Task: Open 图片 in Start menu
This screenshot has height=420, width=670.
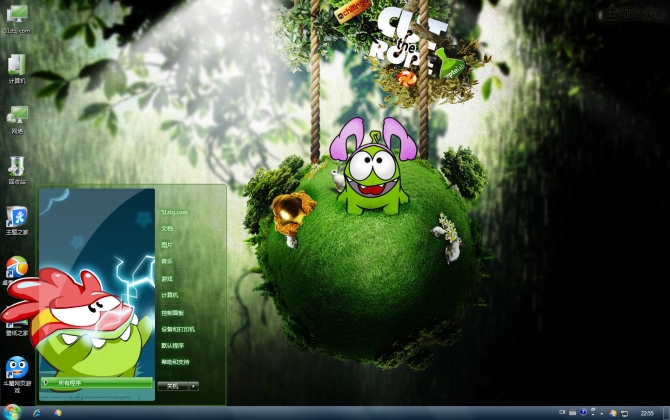Action: point(167,245)
